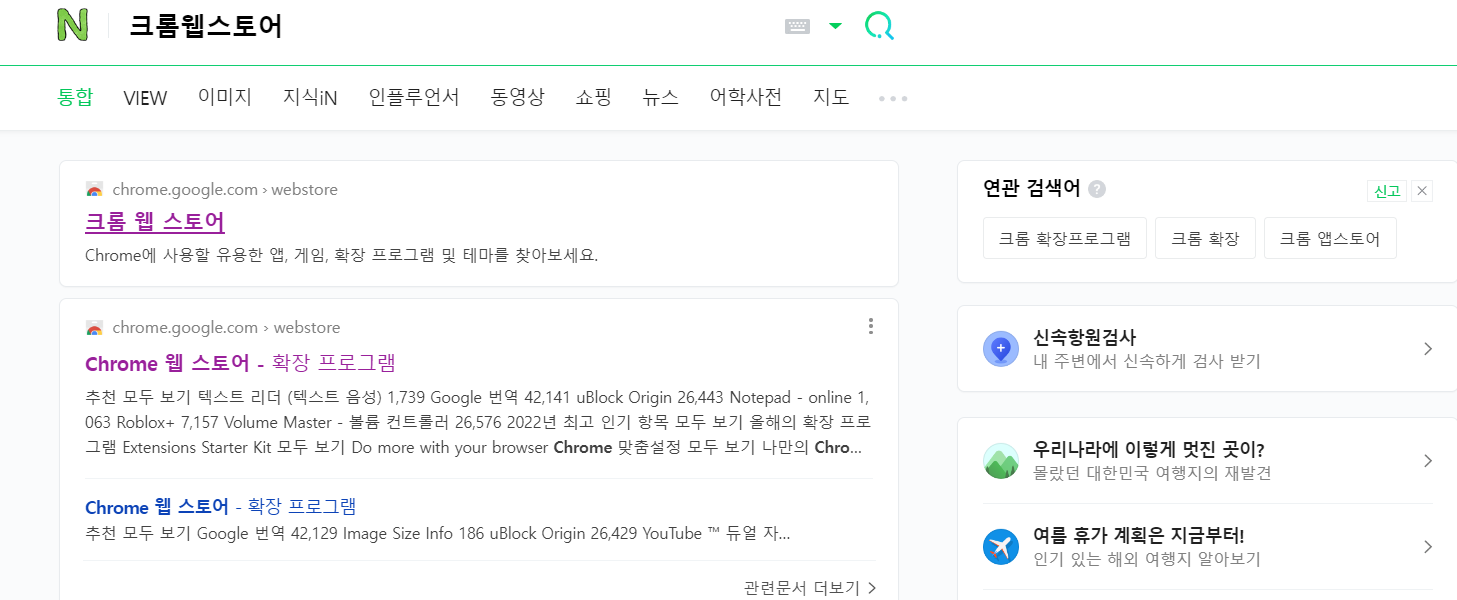Click the green mountain icon

(1001, 461)
